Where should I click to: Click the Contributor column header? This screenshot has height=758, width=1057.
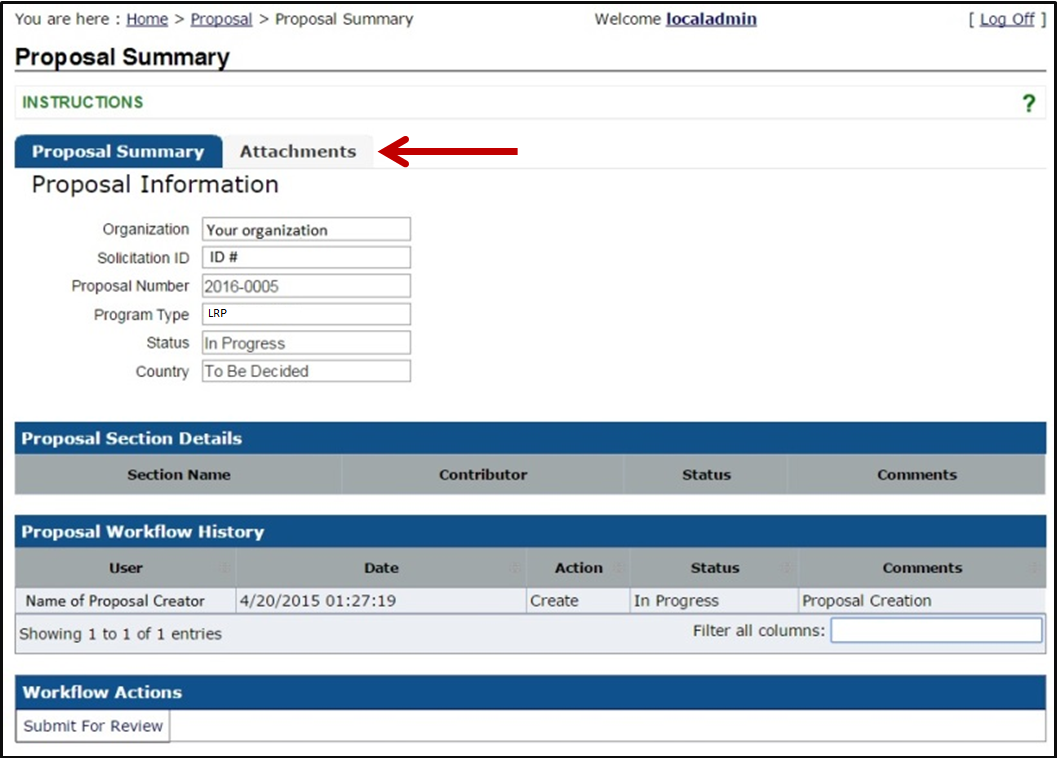tap(483, 475)
